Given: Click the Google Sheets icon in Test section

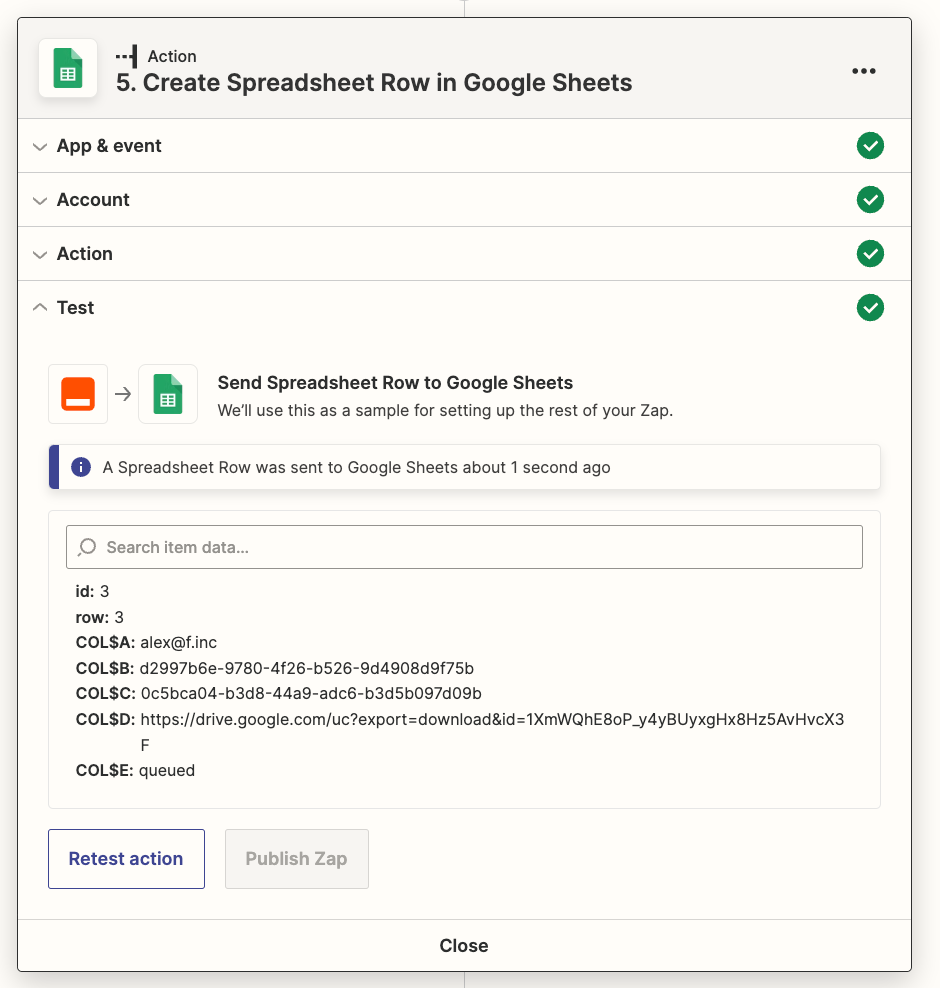Looking at the screenshot, I should point(168,394).
